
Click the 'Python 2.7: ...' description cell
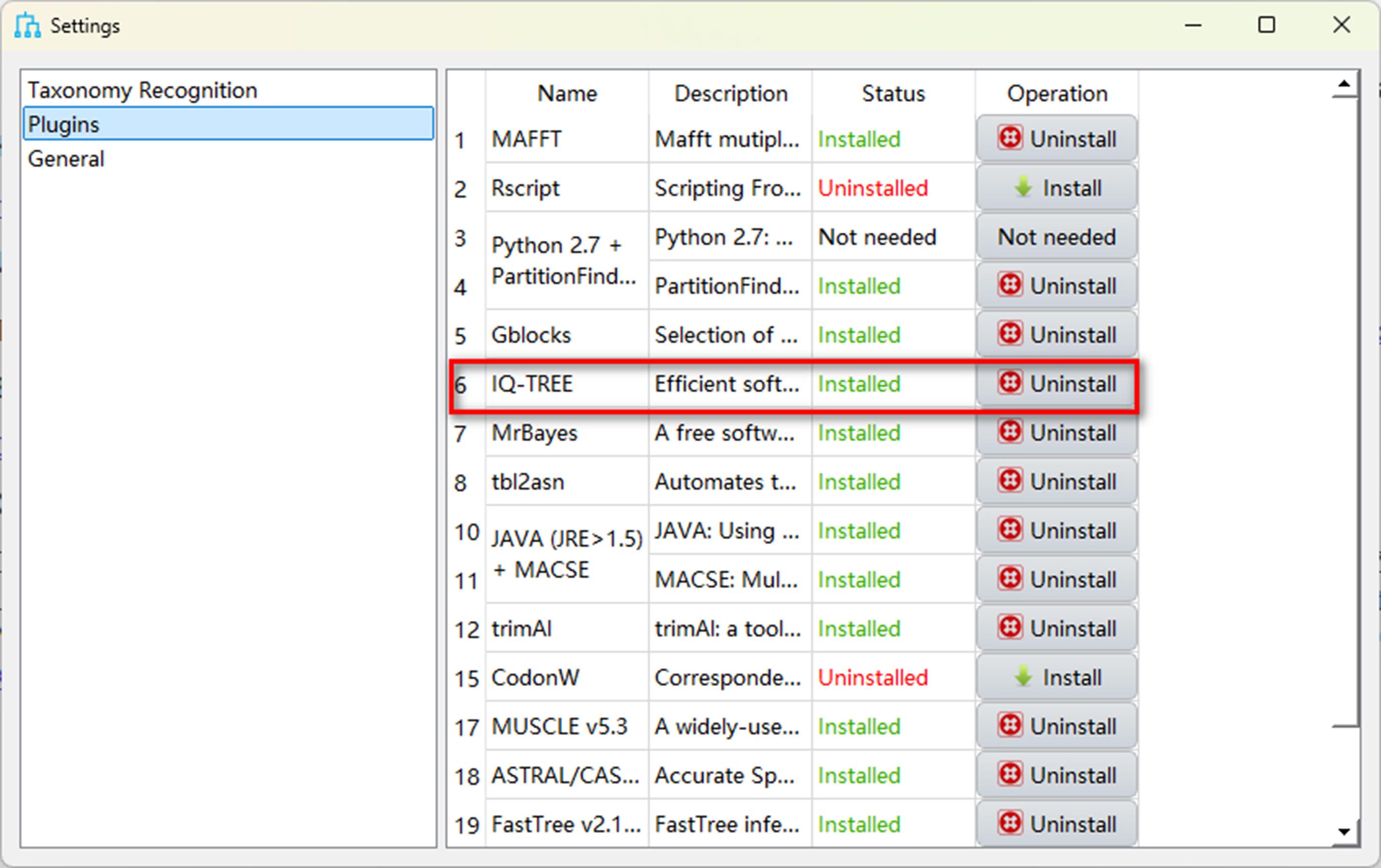[x=731, y=237]
